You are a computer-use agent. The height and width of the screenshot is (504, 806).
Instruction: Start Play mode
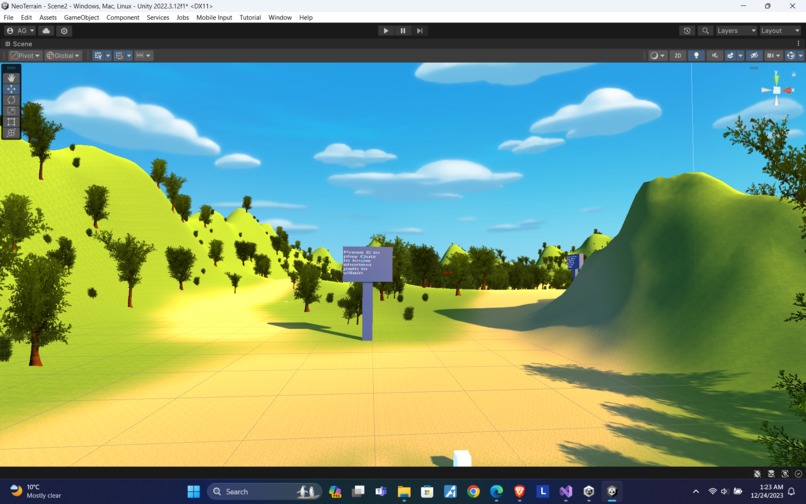(x=386, y=31)
